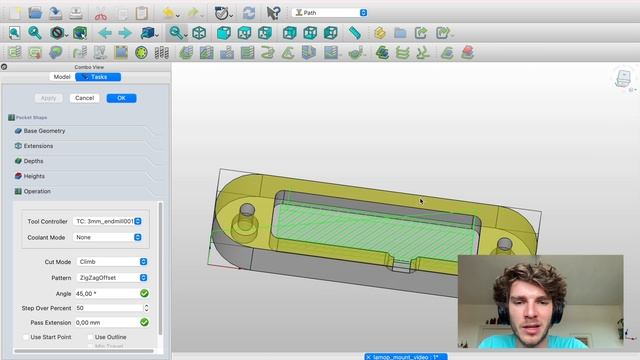Click the Measure distance ruler icon
640x360 pixels.
pyautogui.click(x=355, y=33)
